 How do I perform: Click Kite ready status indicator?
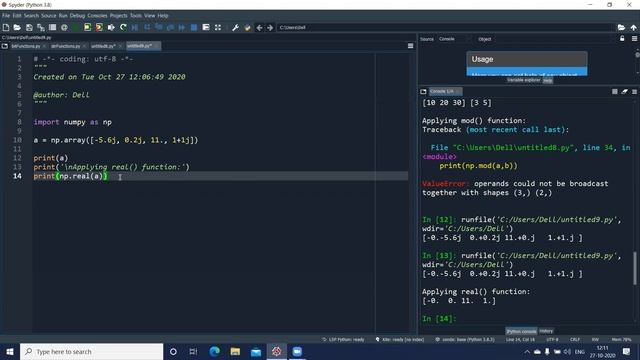(400, 340)
